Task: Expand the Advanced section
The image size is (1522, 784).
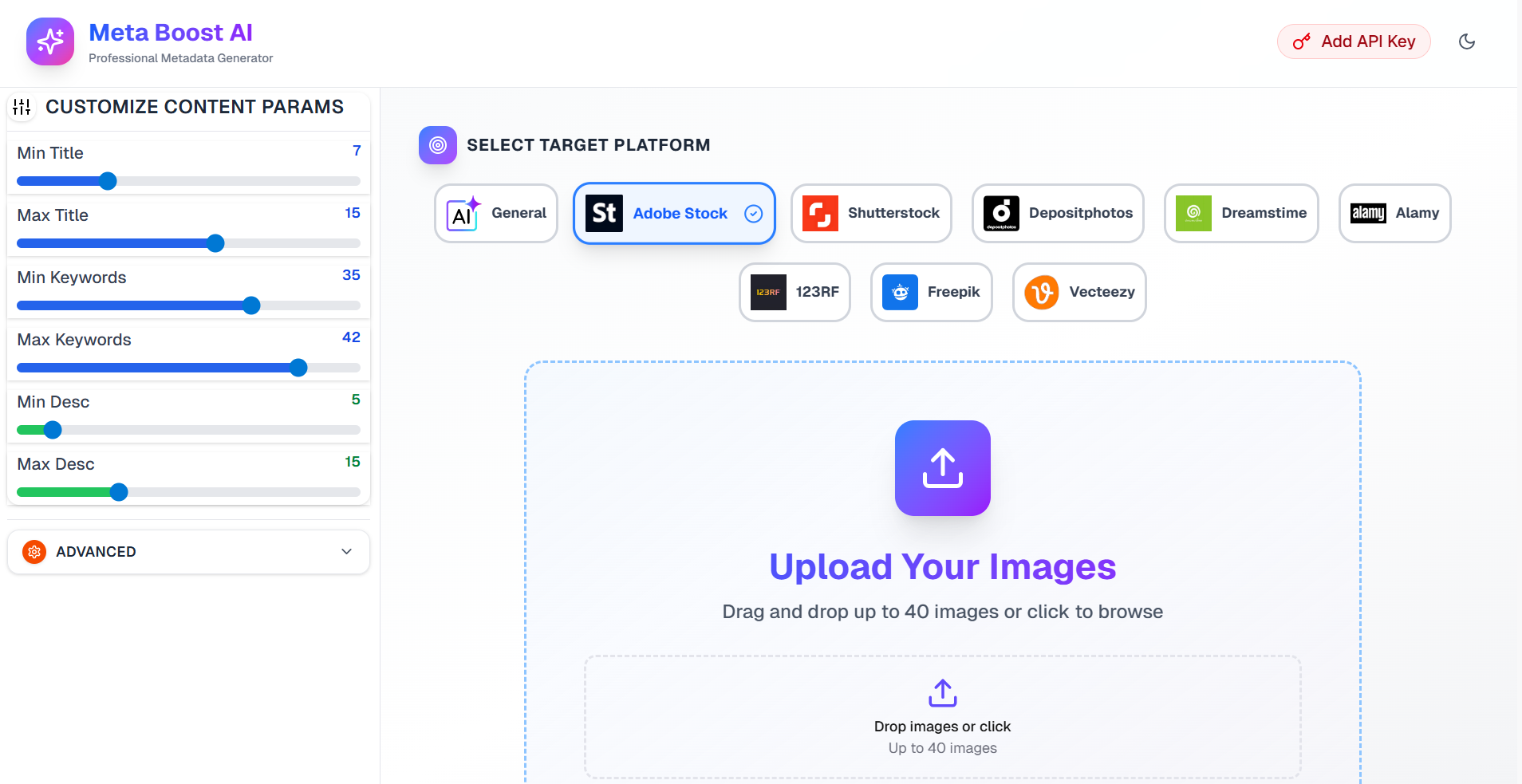Action: (x=188, y=552)
